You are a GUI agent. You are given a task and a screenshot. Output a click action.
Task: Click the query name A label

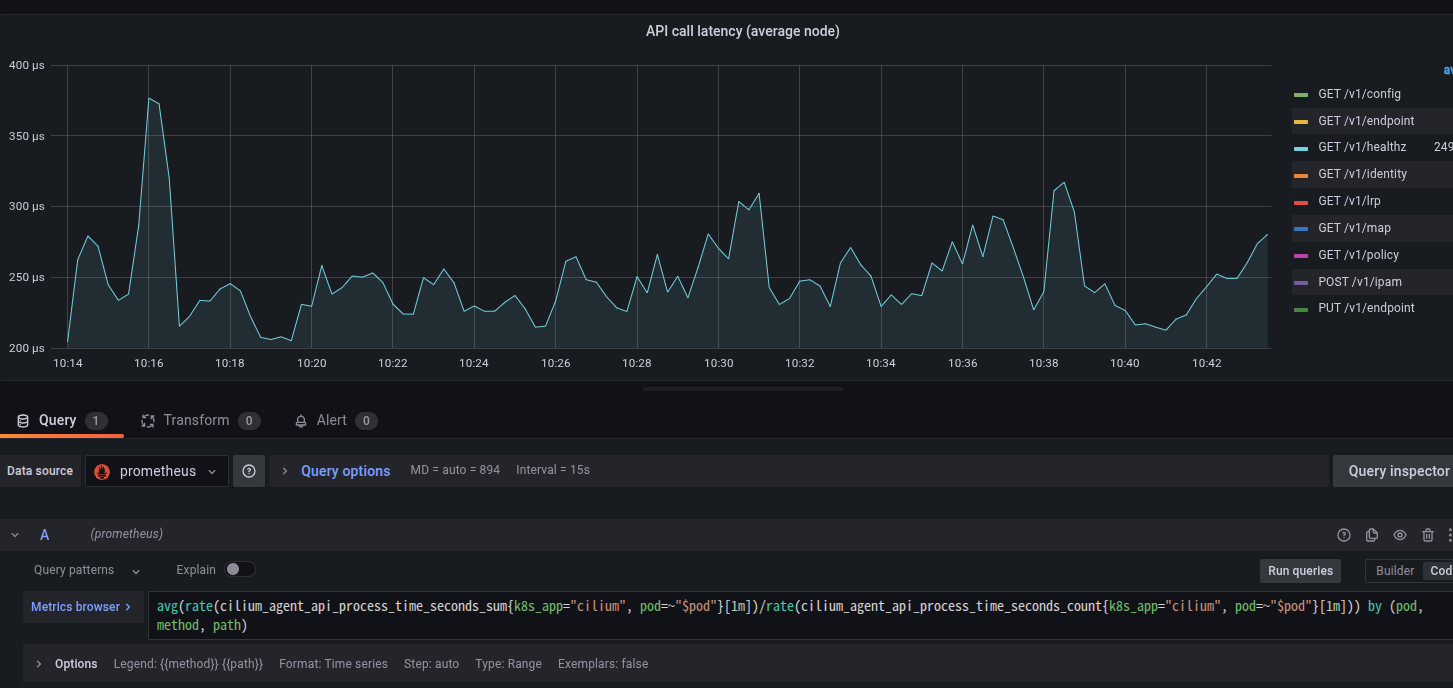pyautogui.click(x=44, y=535)
